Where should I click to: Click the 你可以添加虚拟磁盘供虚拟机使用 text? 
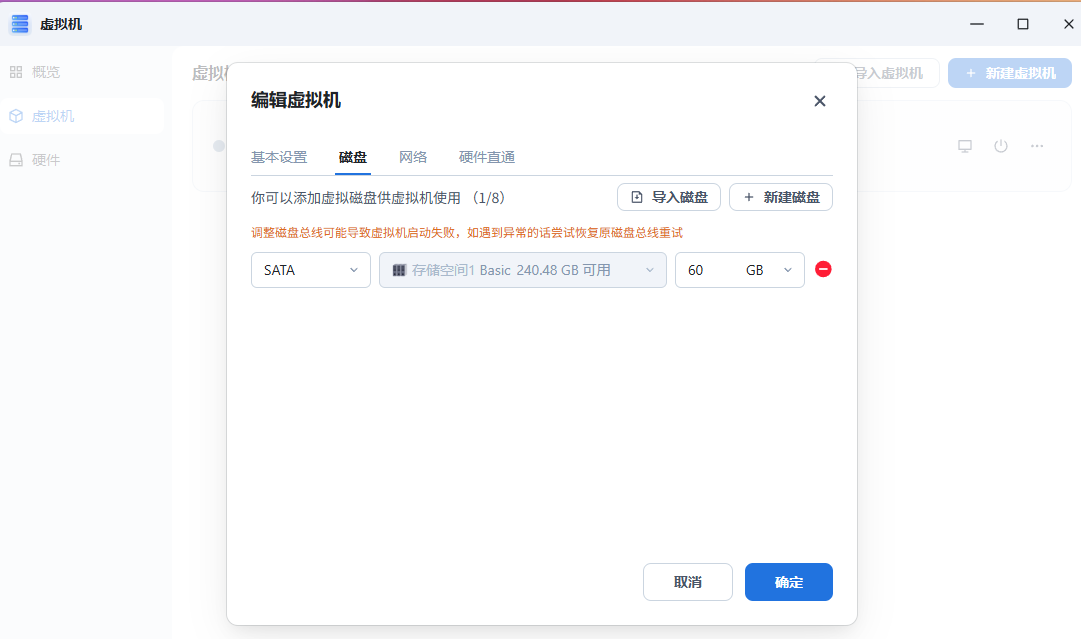click(x=356, y=198)
